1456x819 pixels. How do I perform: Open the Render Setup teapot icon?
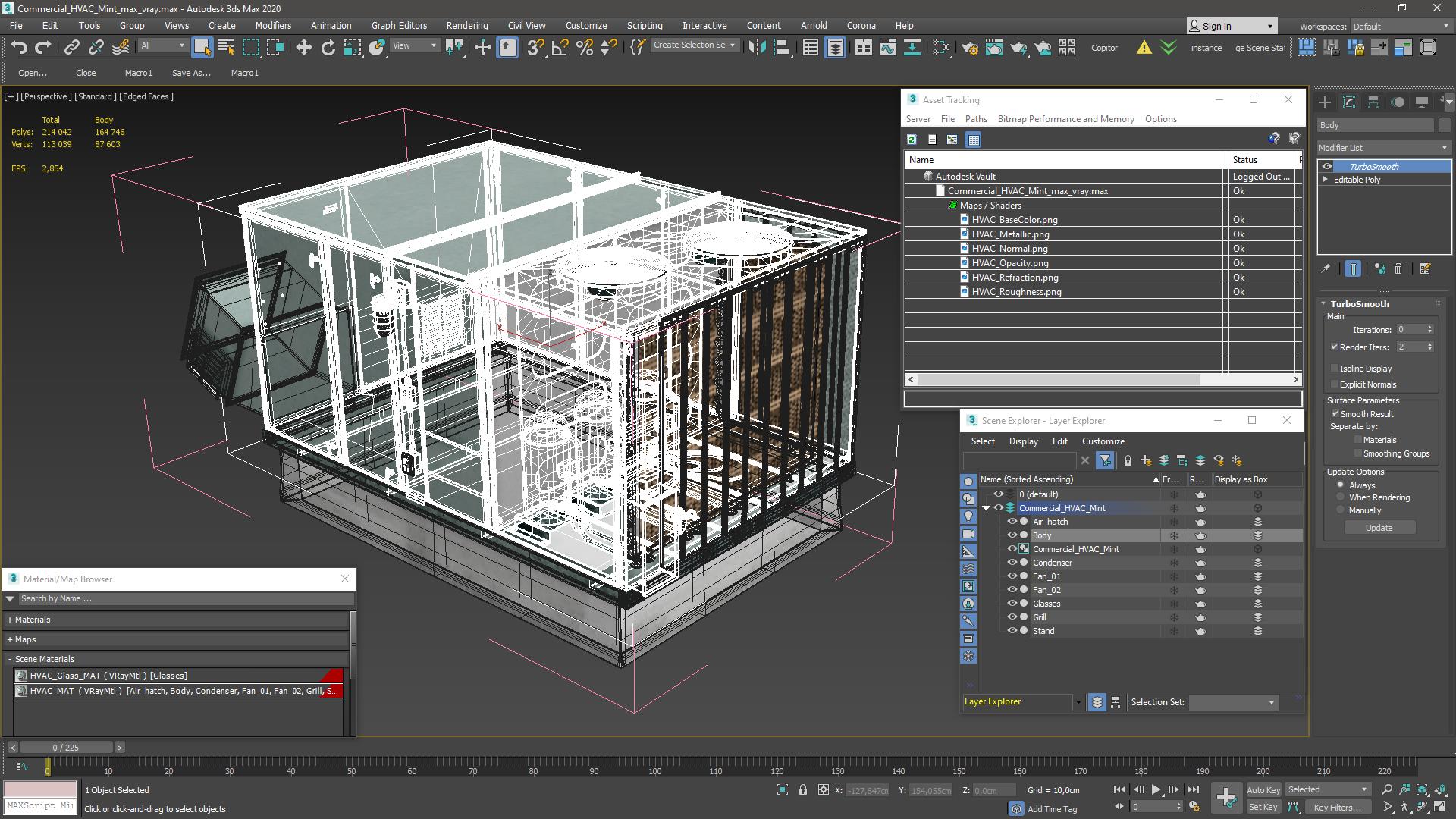coord(969,47)
